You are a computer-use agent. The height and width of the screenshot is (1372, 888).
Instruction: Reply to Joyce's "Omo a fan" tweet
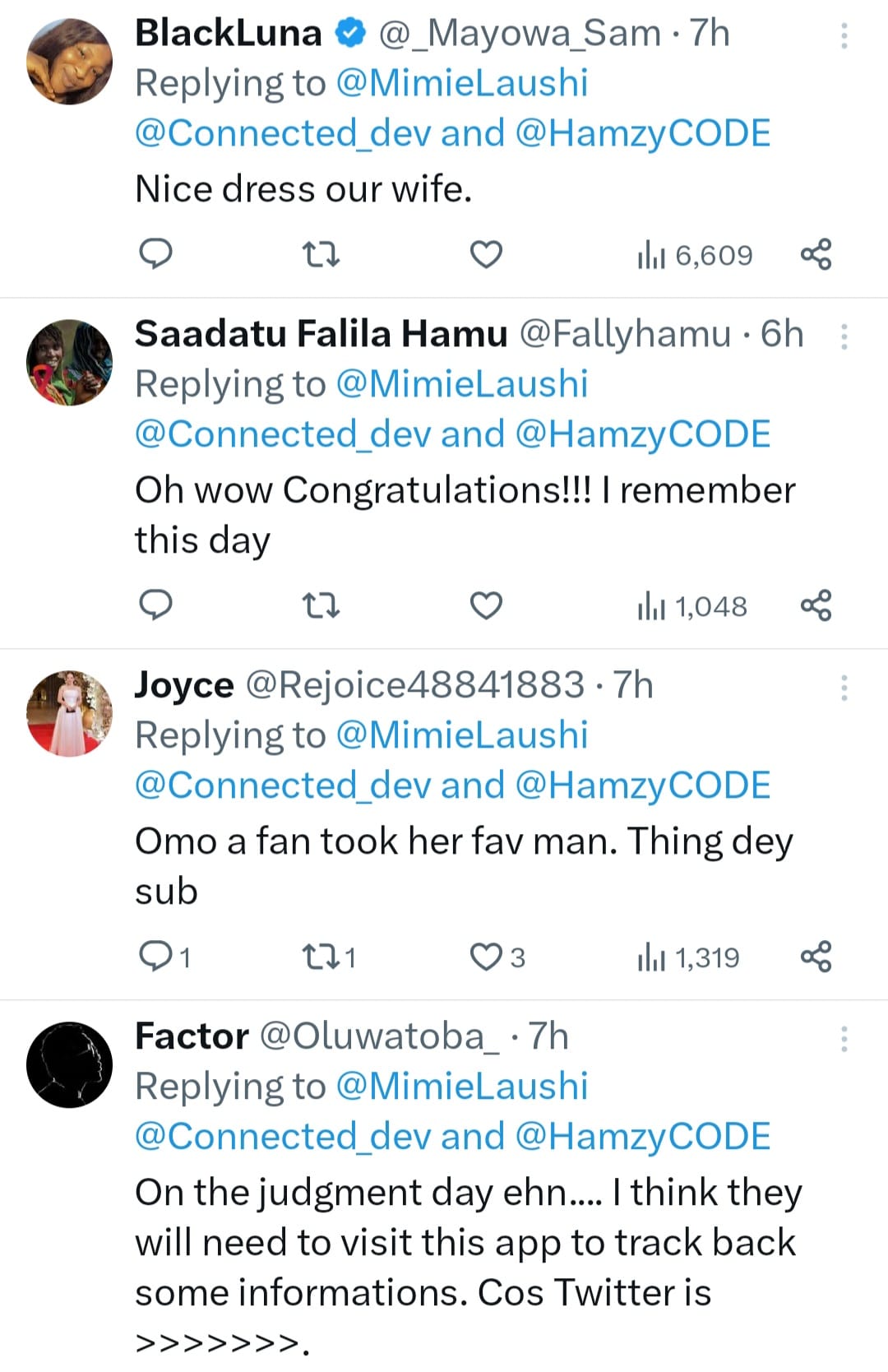[154, 957]
